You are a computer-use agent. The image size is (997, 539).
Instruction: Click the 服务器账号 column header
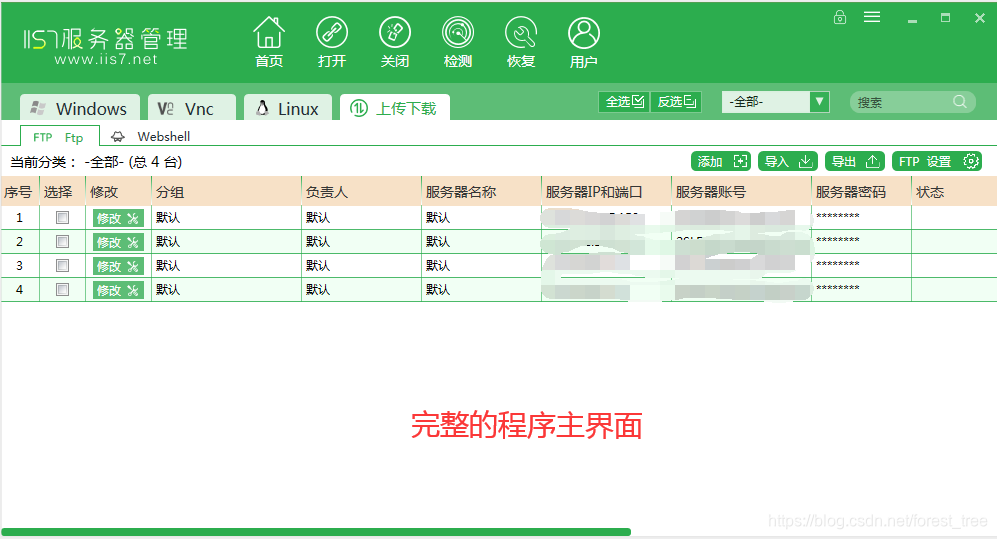[x=741, y=191]
